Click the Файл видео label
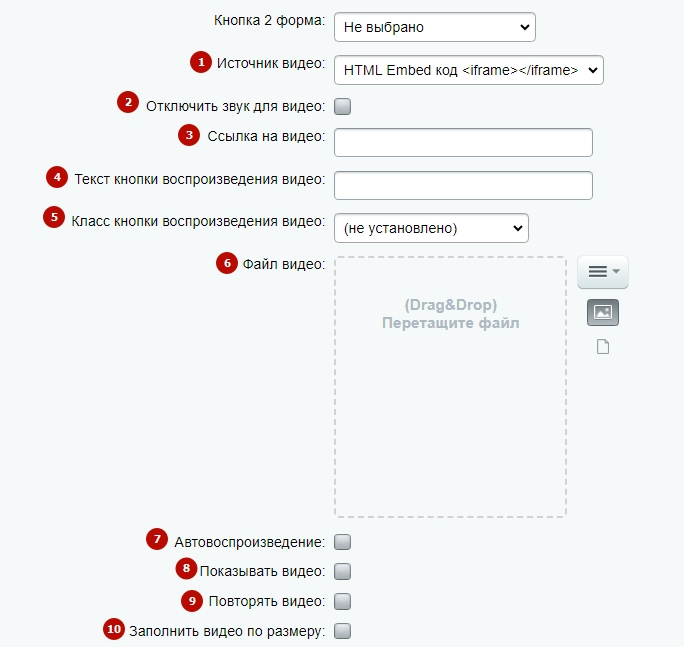This screenshot has height=647, width=684. click(284, 264)
